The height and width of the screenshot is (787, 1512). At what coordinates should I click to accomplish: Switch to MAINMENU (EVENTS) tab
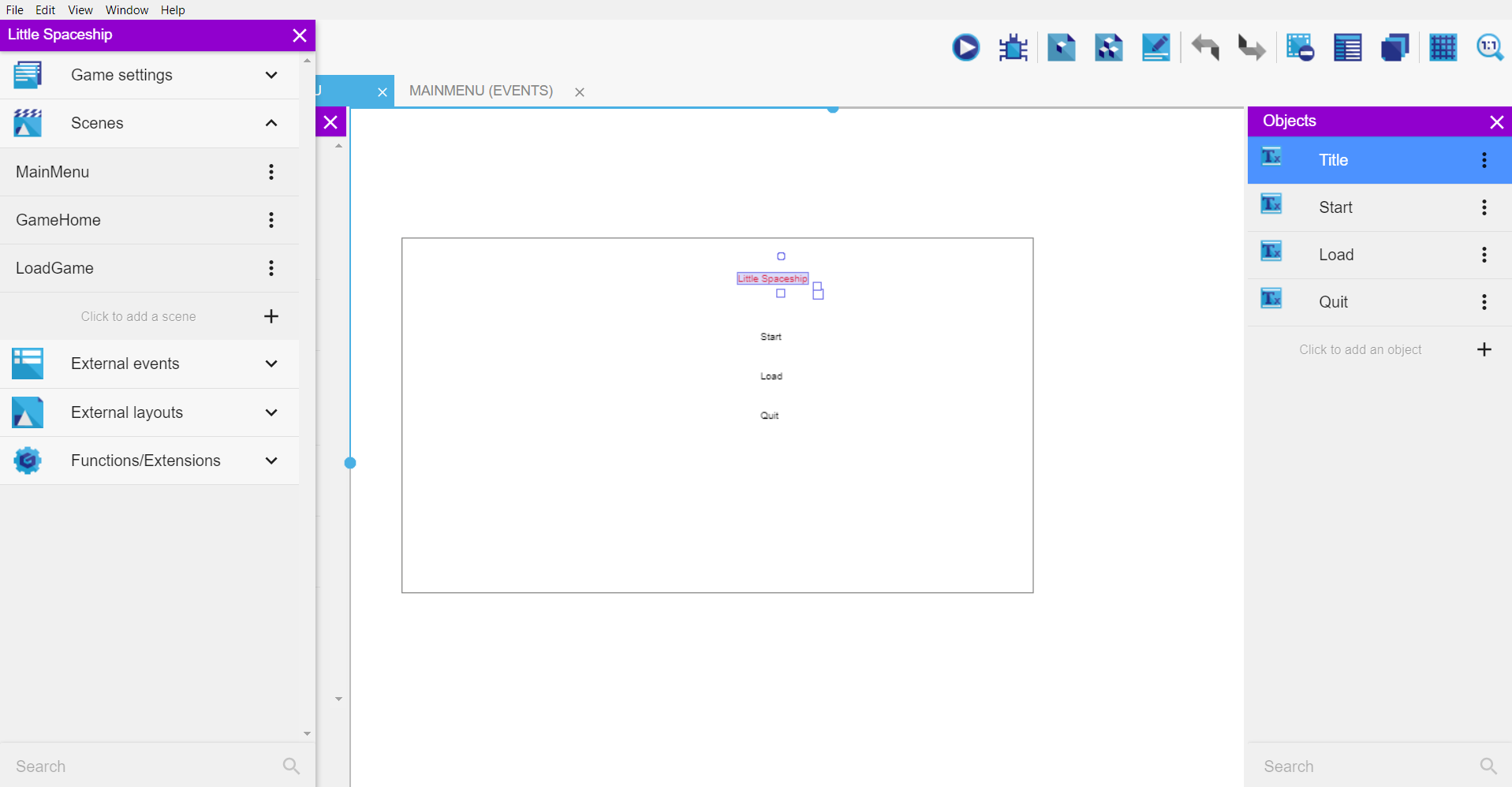point(481,91)
